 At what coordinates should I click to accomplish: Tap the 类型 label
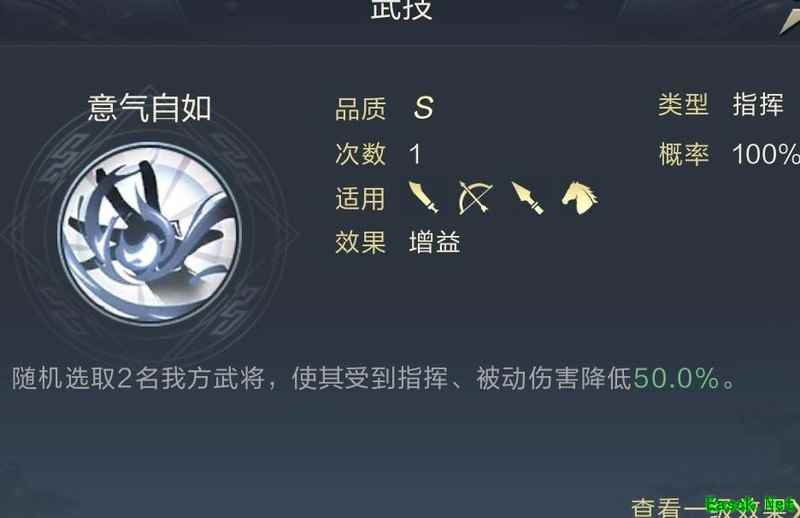click(x=683, y=105)
